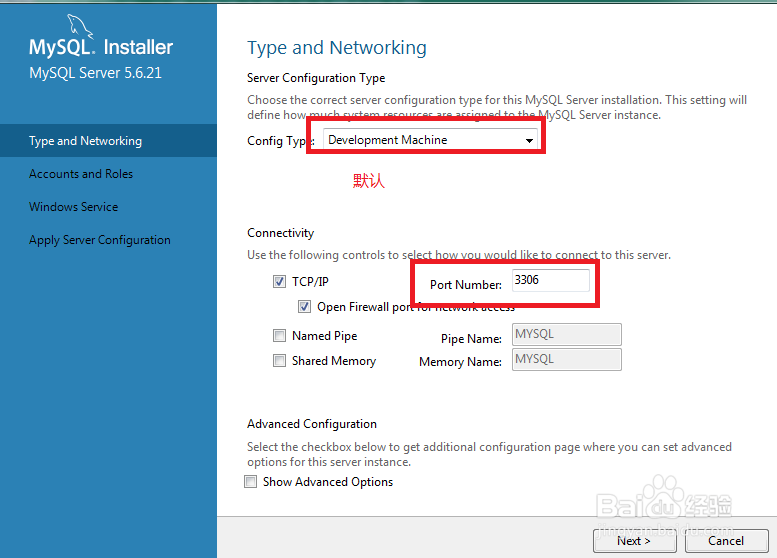Click the Memory Name: label
The height and width of the screenshot is (558, 777).
coord(460,362)
